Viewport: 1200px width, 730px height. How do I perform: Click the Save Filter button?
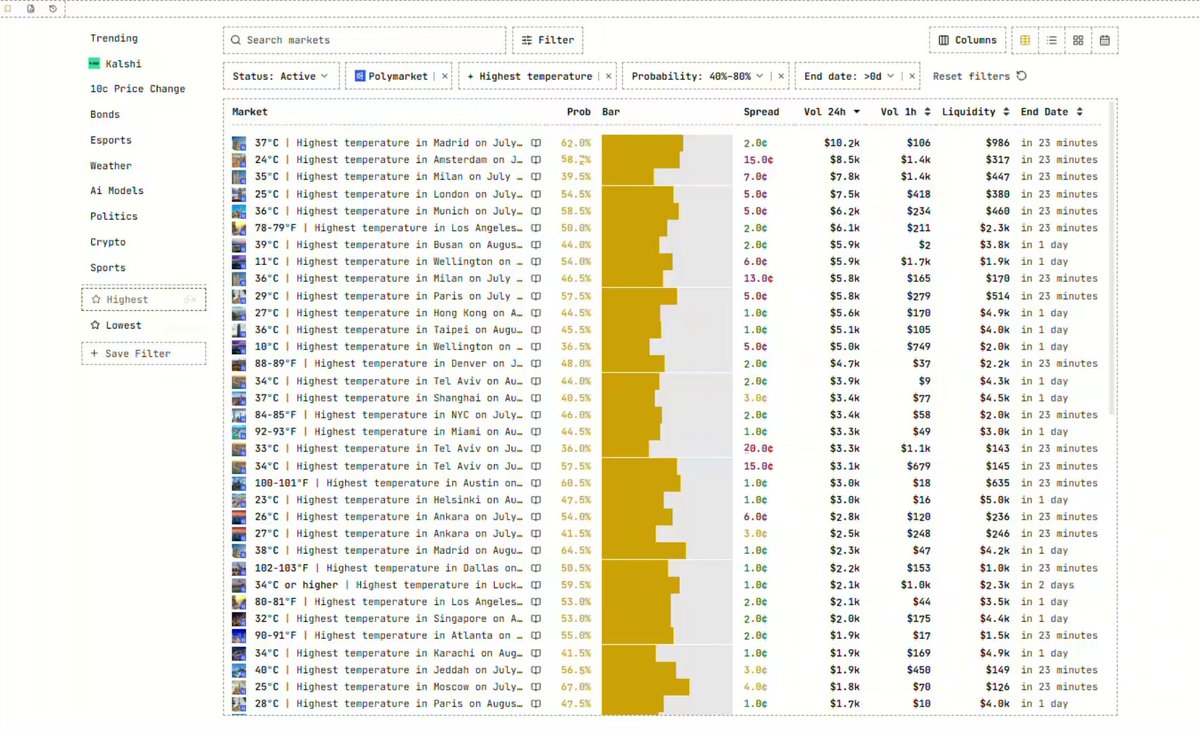tap(144, 353)
